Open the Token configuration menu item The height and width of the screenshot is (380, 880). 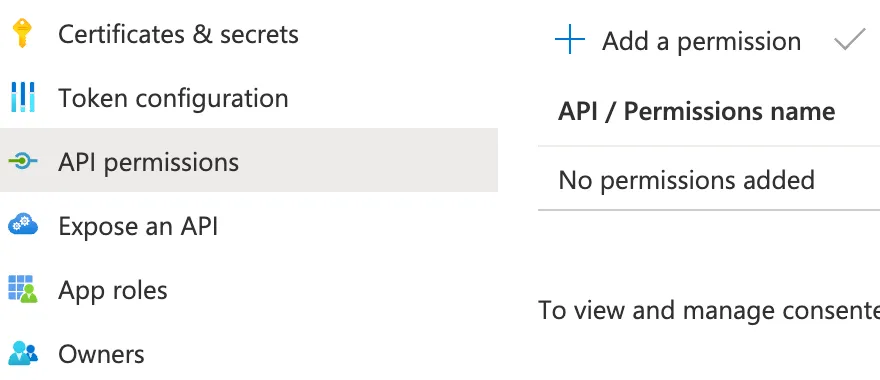[x=173, y=98]
